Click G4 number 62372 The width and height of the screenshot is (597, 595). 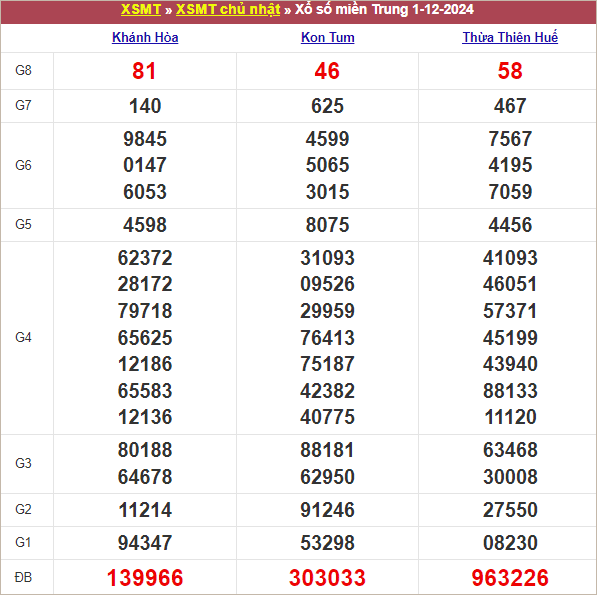pos(145,258)
